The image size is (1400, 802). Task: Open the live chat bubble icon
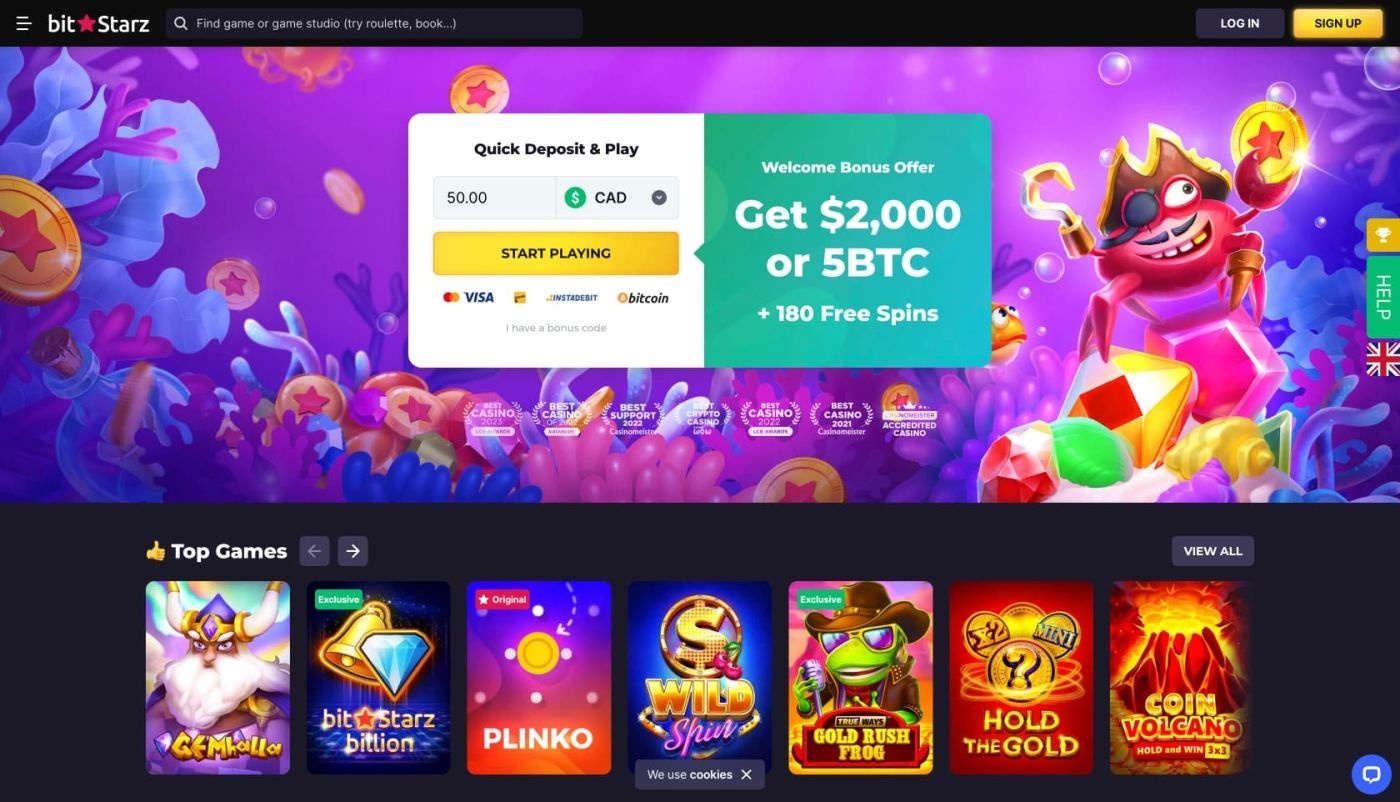click(1371, 774)
